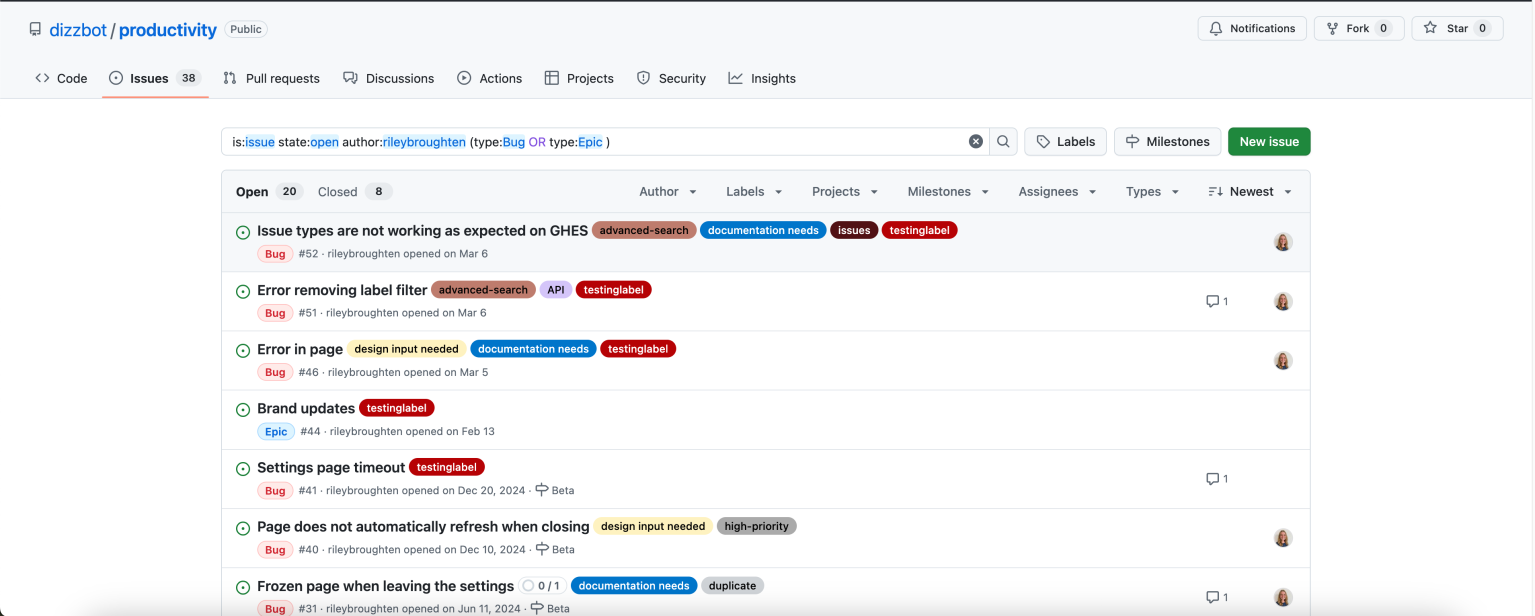The image size is (1535, 616).
Task: Expand the Author filter dropdown
Action: [x=667, y=192]
